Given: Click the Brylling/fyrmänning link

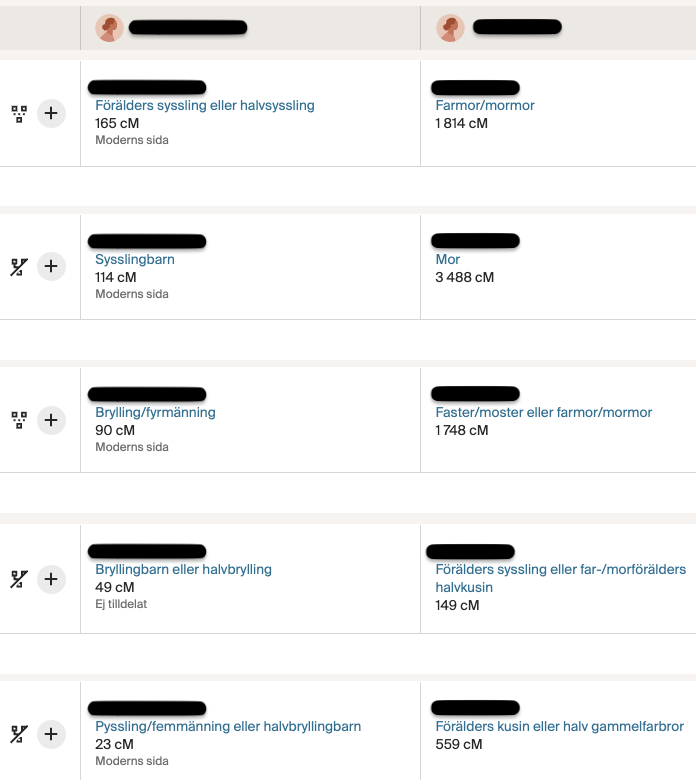Looking at the screenshot, I should tap(155, 412).
